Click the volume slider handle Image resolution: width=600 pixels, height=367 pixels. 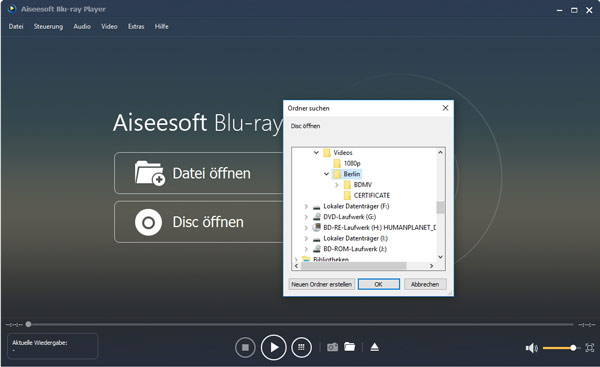coord(573,348)
